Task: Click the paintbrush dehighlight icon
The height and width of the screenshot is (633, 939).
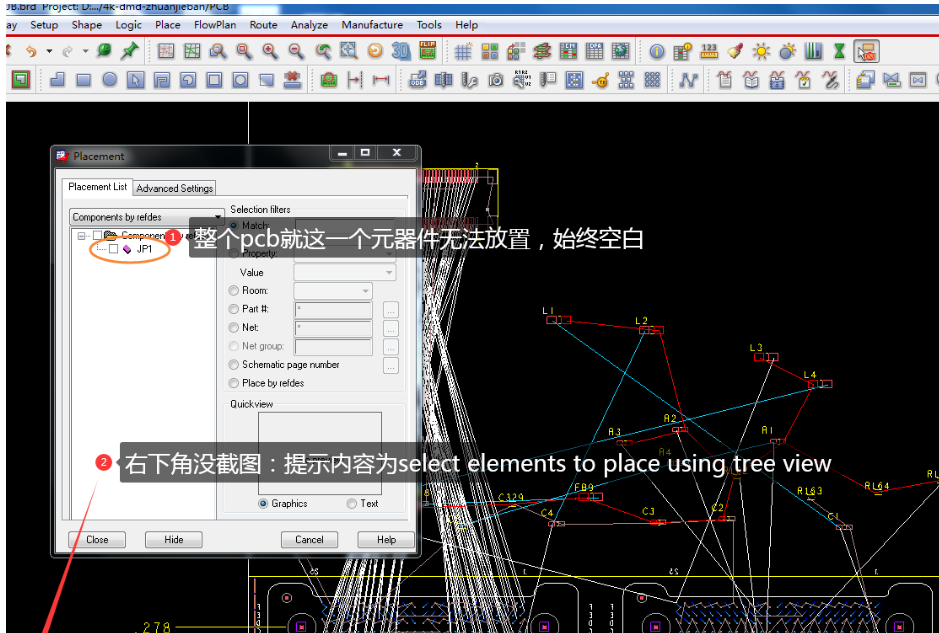Action: point(735,52)
